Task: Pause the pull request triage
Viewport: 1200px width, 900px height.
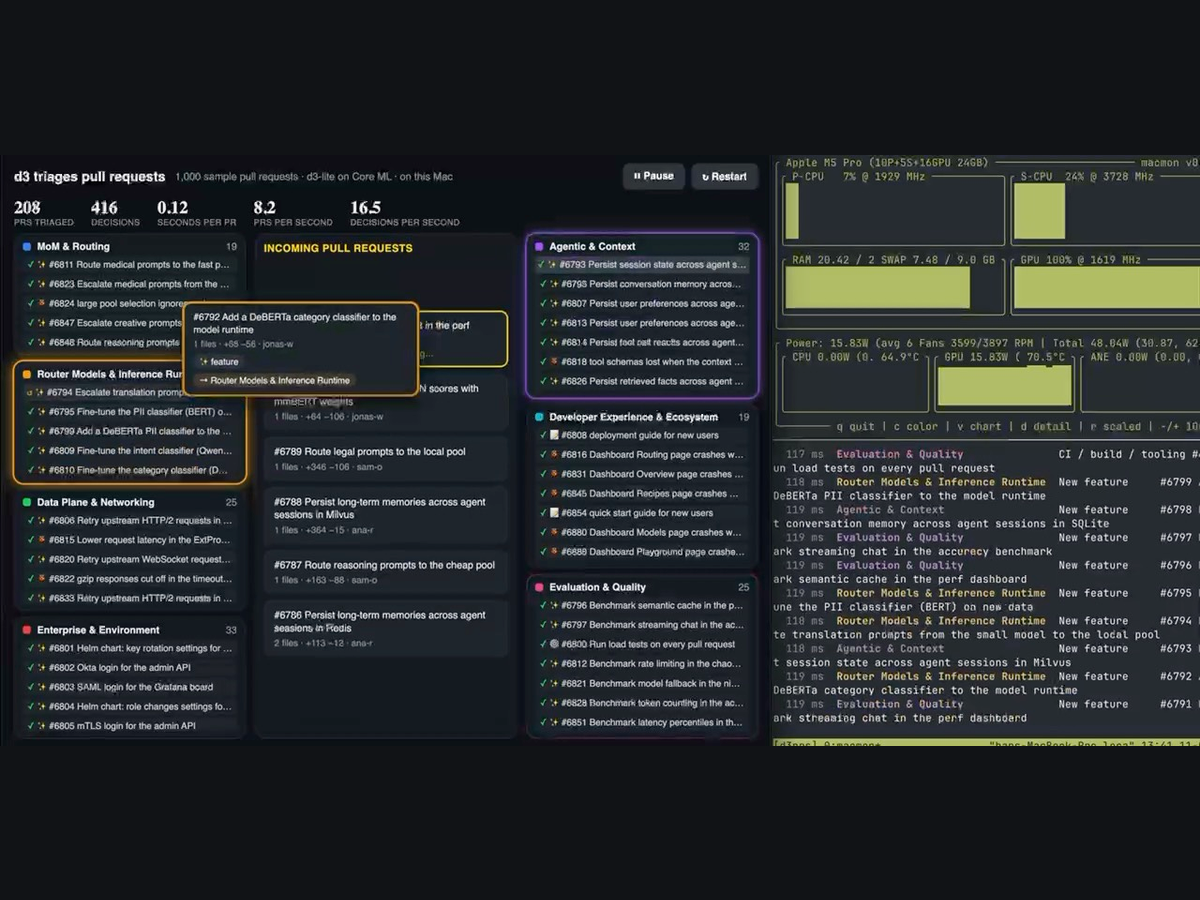Action: (654, 176)
